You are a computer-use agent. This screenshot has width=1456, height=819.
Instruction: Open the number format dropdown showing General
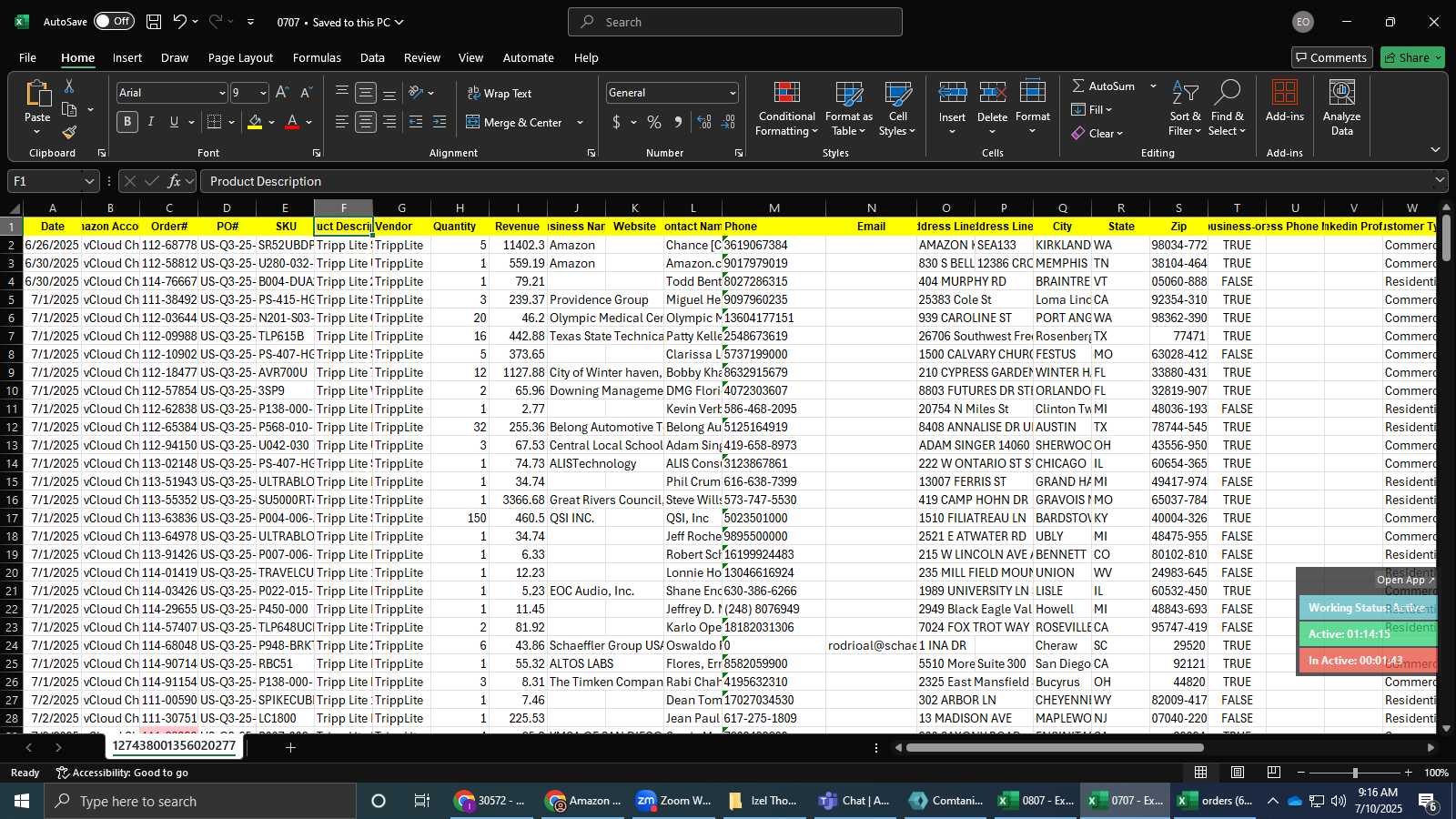(x=732, y=93)
